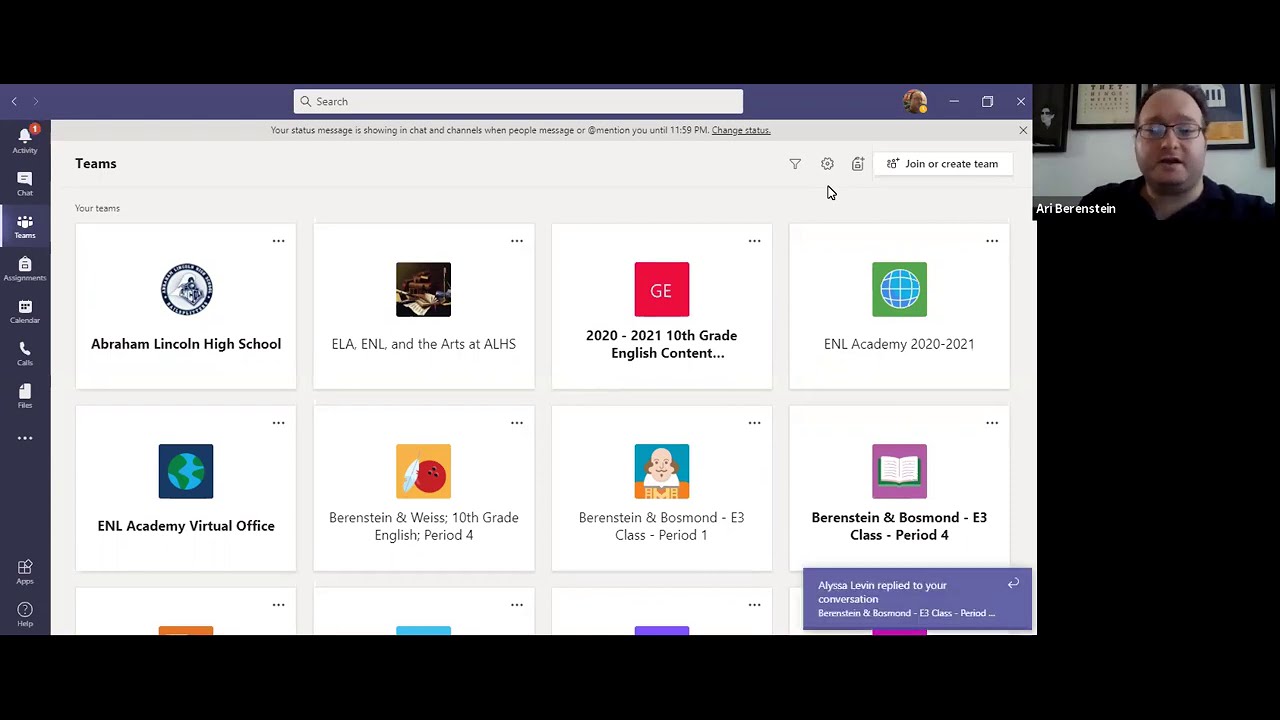Open the purple book team icon
Screen dimensions: 1280x720
[899, 471]
